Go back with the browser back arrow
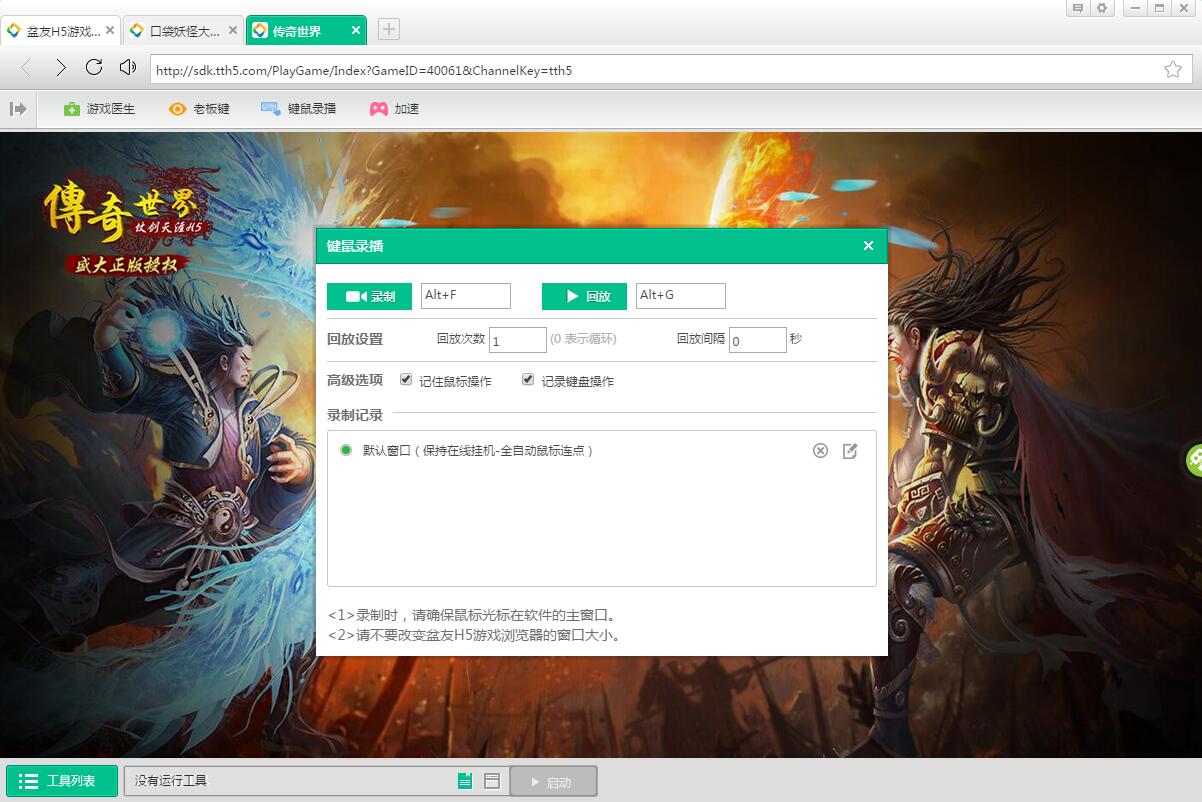 tap(27, 68)
